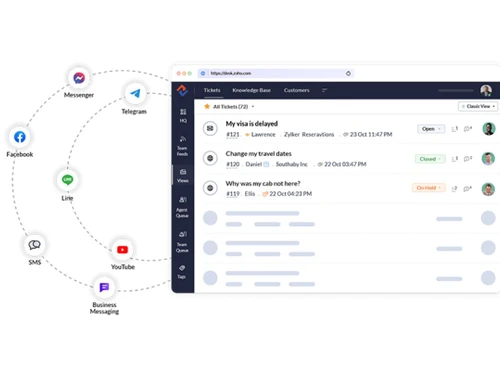The height and width of the screenshot is (375, 500).
Task: Click channel icon for ticket #119
Action: tap(210, 188)
